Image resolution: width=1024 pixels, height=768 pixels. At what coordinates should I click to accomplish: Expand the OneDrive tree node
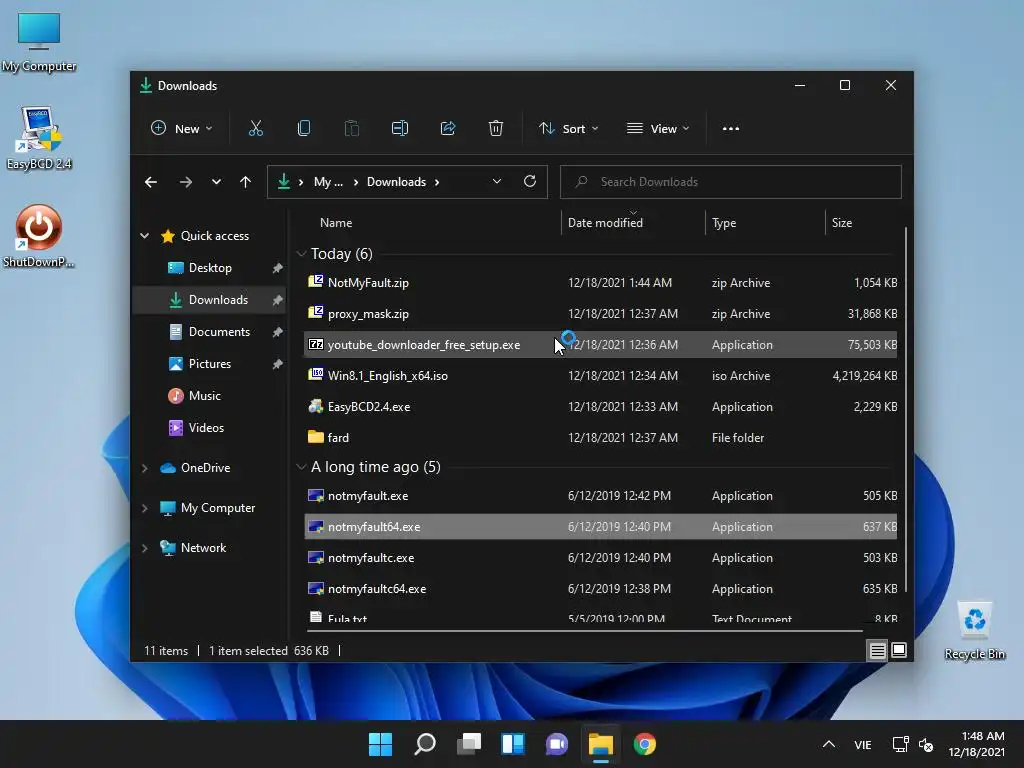pos(144,468)
